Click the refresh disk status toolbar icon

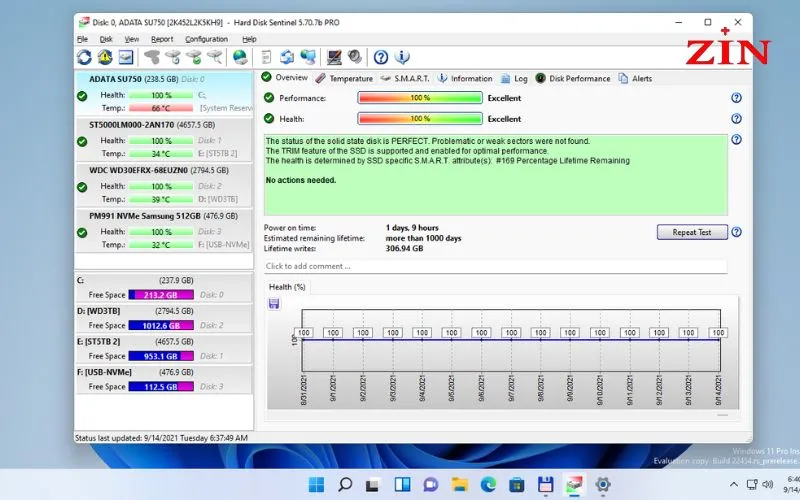[x=83, y=57]
